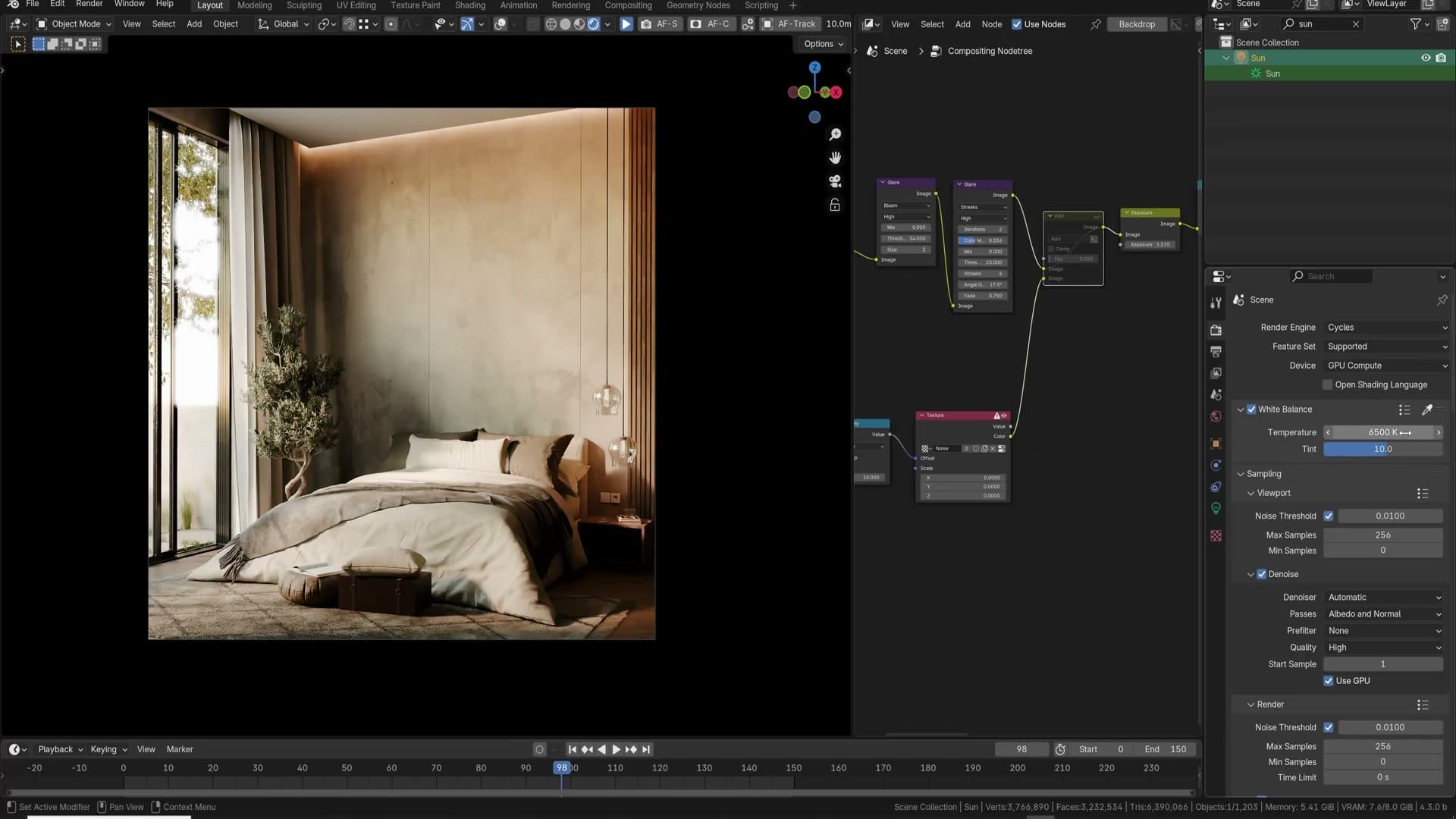The height and width of the screenshot is (819, 1456).
Task: Uncheck Use GPU for denoising
Action: [1329, 680]
